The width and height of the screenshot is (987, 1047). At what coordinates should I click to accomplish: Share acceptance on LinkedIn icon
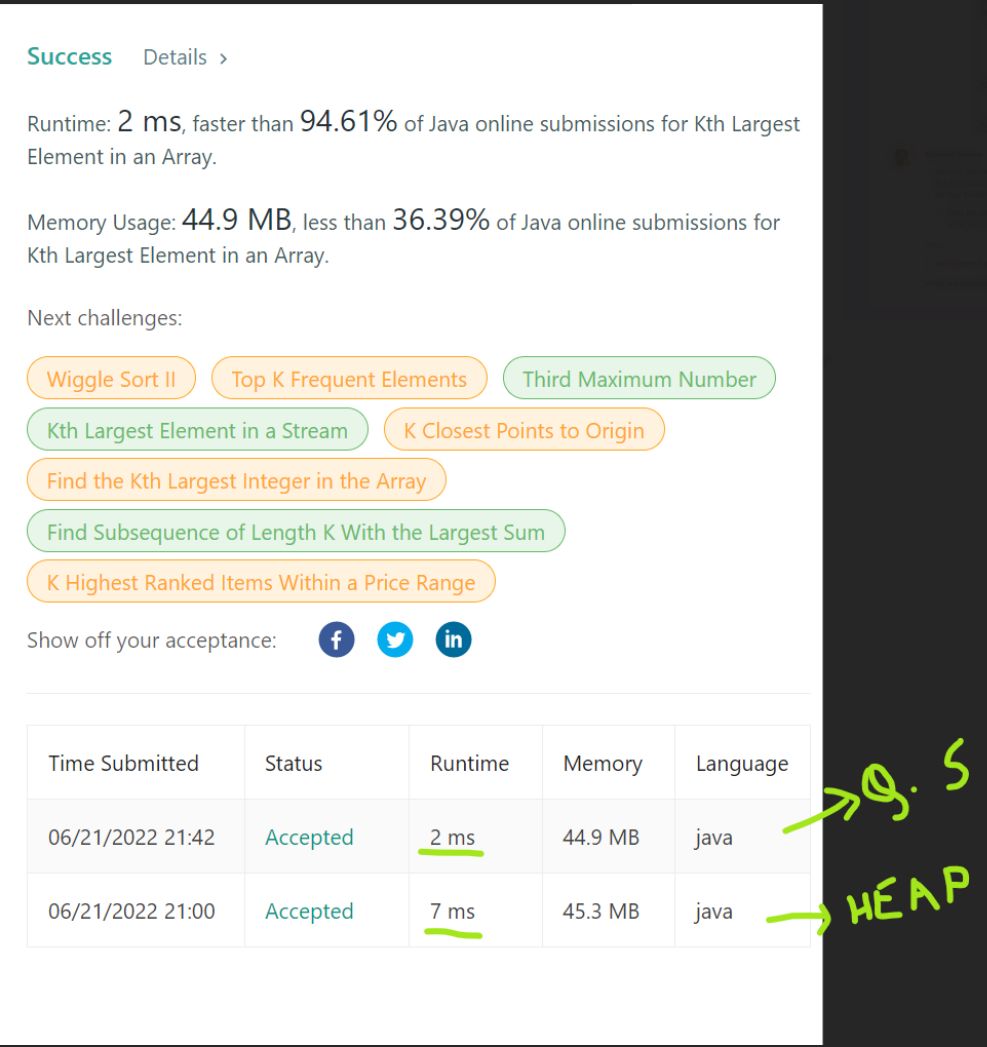tap(453, 640)
